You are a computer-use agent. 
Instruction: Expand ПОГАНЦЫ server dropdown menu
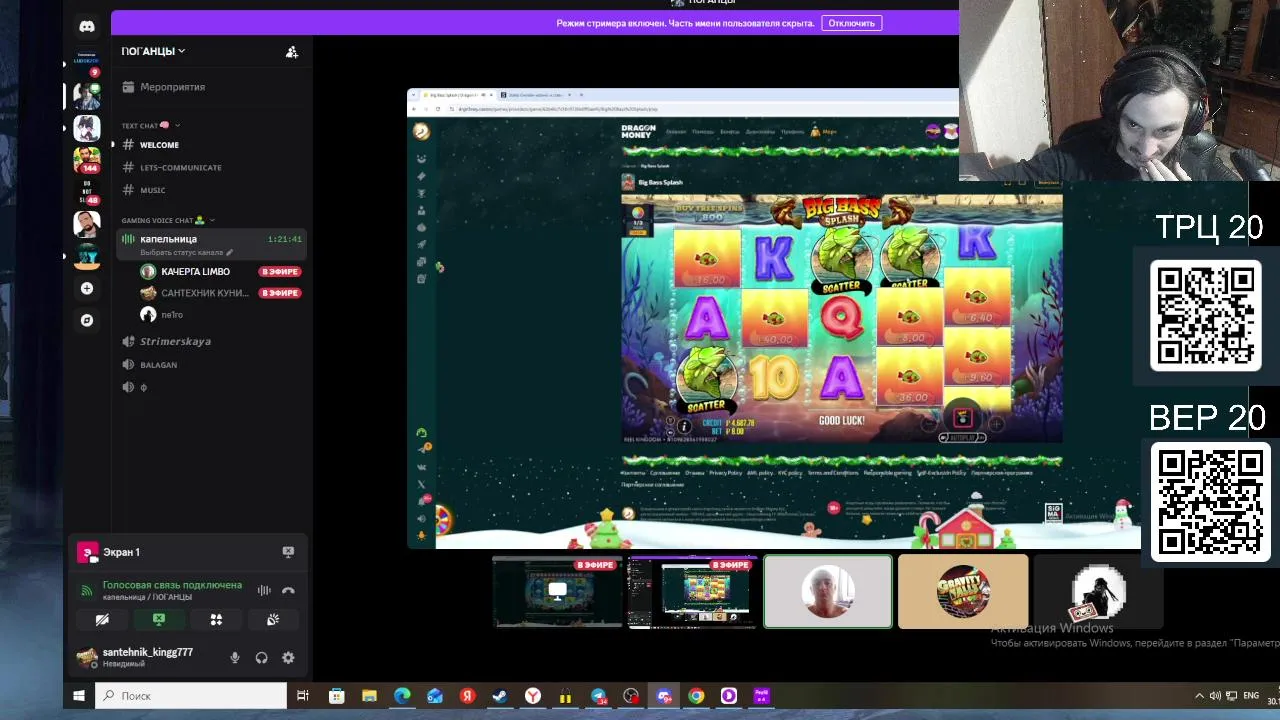153,51
